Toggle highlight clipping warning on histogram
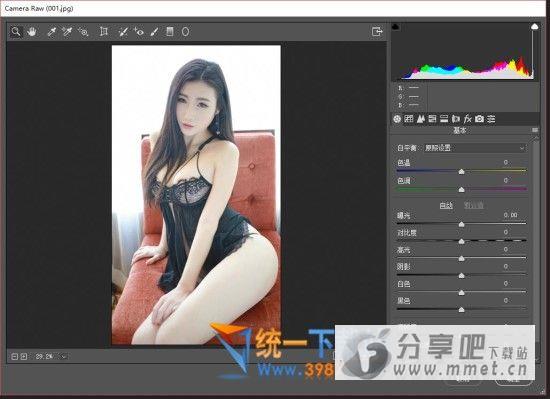Image resolution: width=550 pixels, height=399 pixels. [534, 26]
